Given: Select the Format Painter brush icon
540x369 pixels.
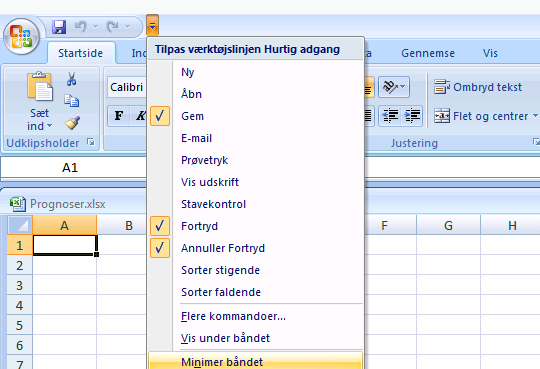Looking at the screenshot, I should 72,122.
